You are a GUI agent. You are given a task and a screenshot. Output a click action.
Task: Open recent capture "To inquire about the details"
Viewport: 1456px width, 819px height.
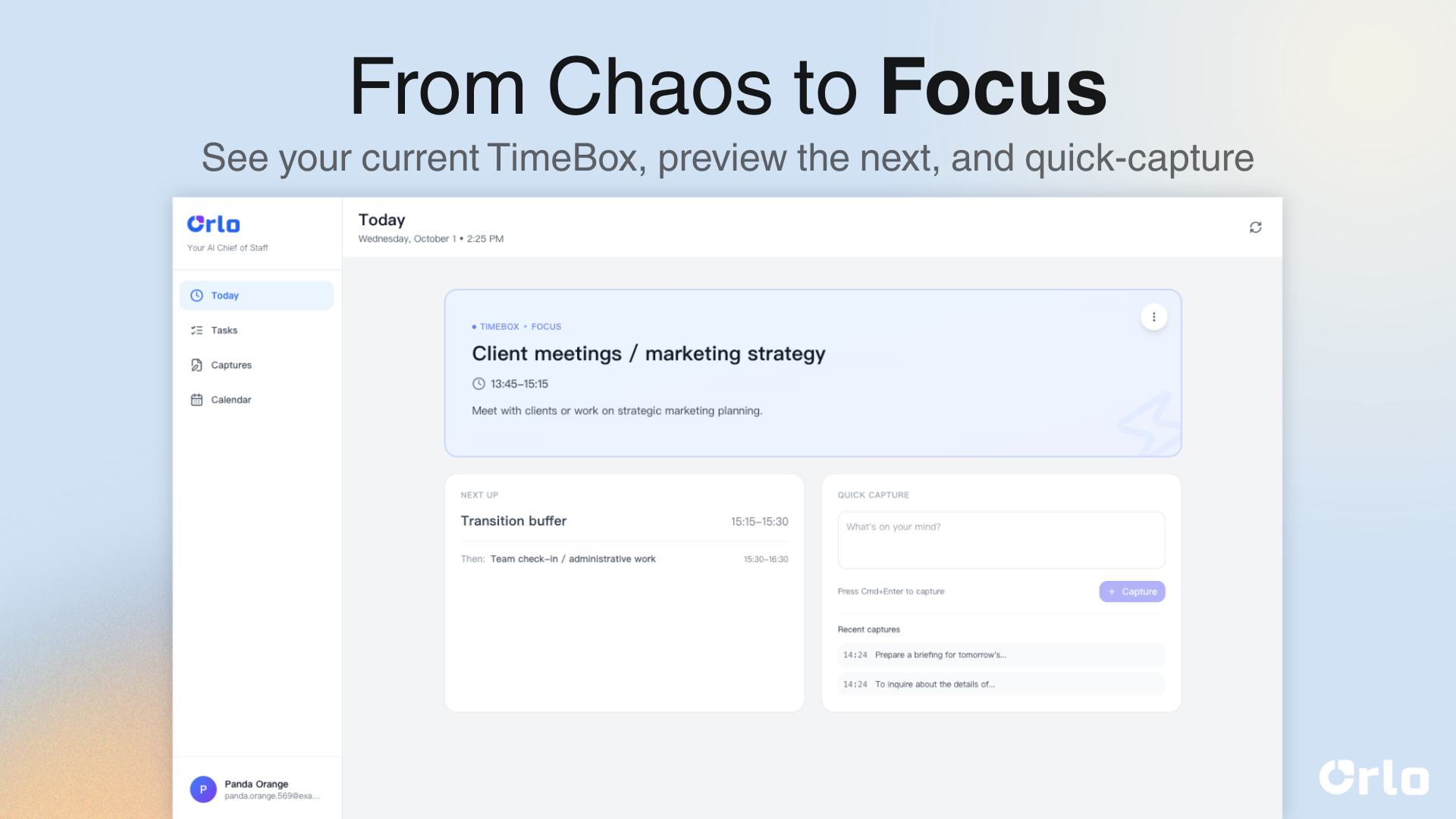(1001, 684)
